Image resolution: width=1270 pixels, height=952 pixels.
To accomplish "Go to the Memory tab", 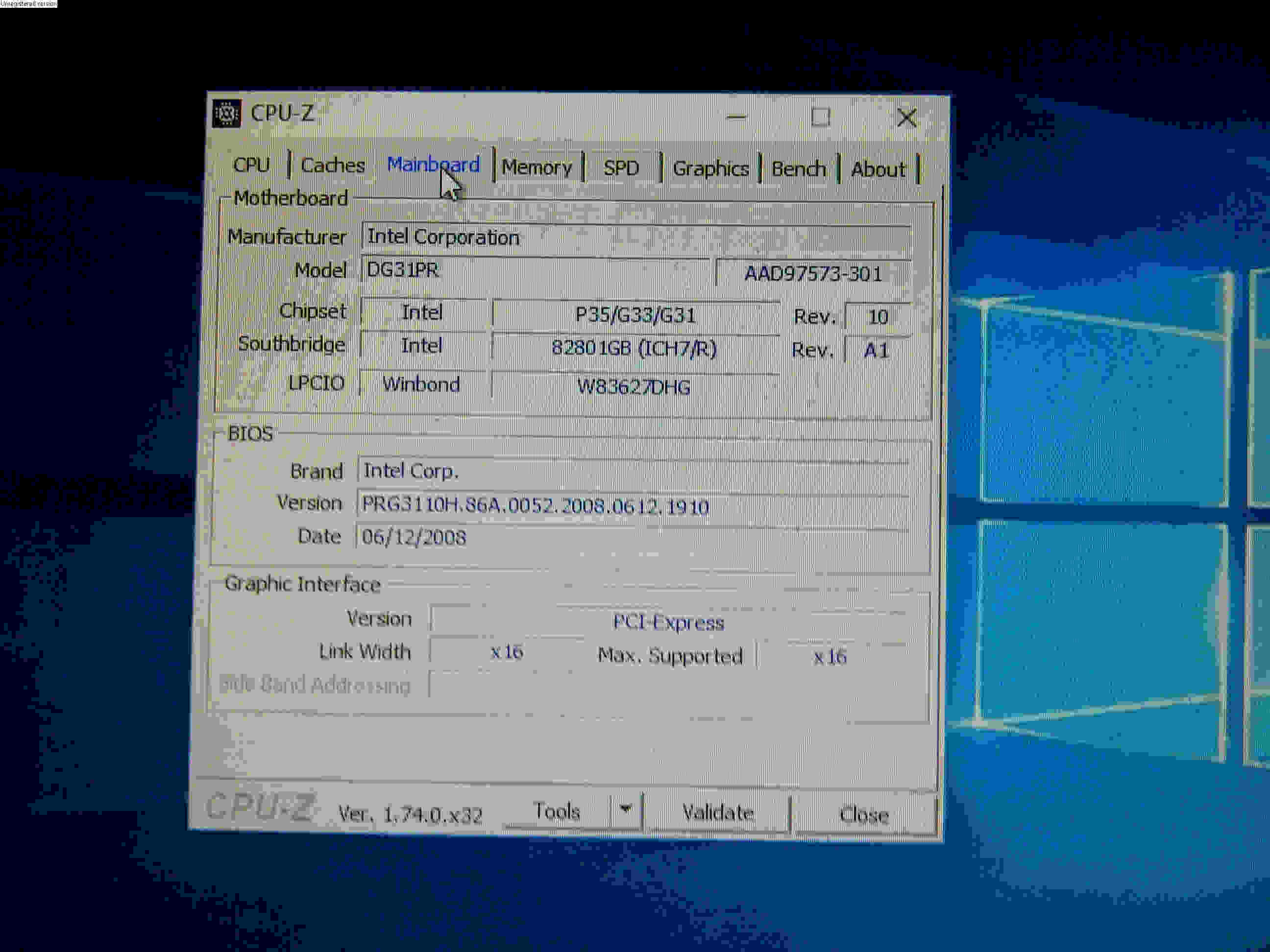I will 537,167.
